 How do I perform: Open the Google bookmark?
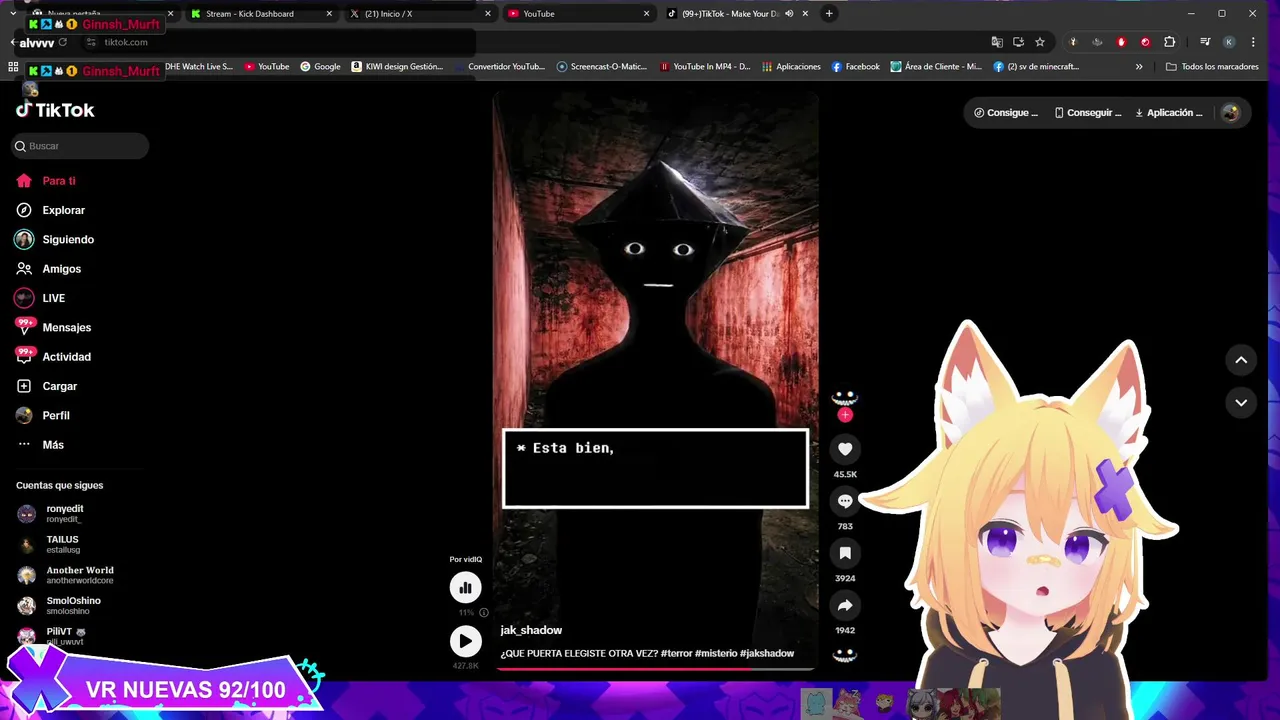(320, 67)
